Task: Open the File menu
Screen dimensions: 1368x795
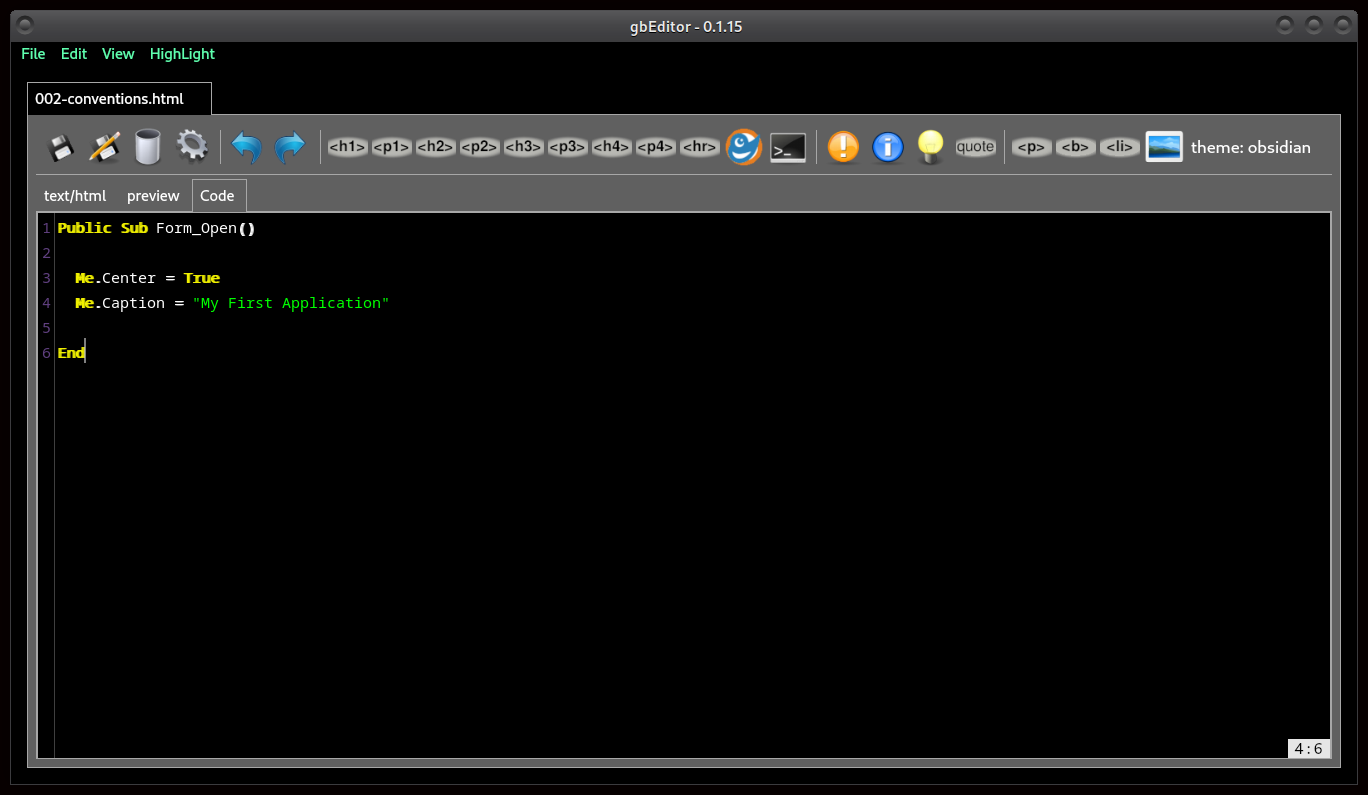Action: point(33,54)
